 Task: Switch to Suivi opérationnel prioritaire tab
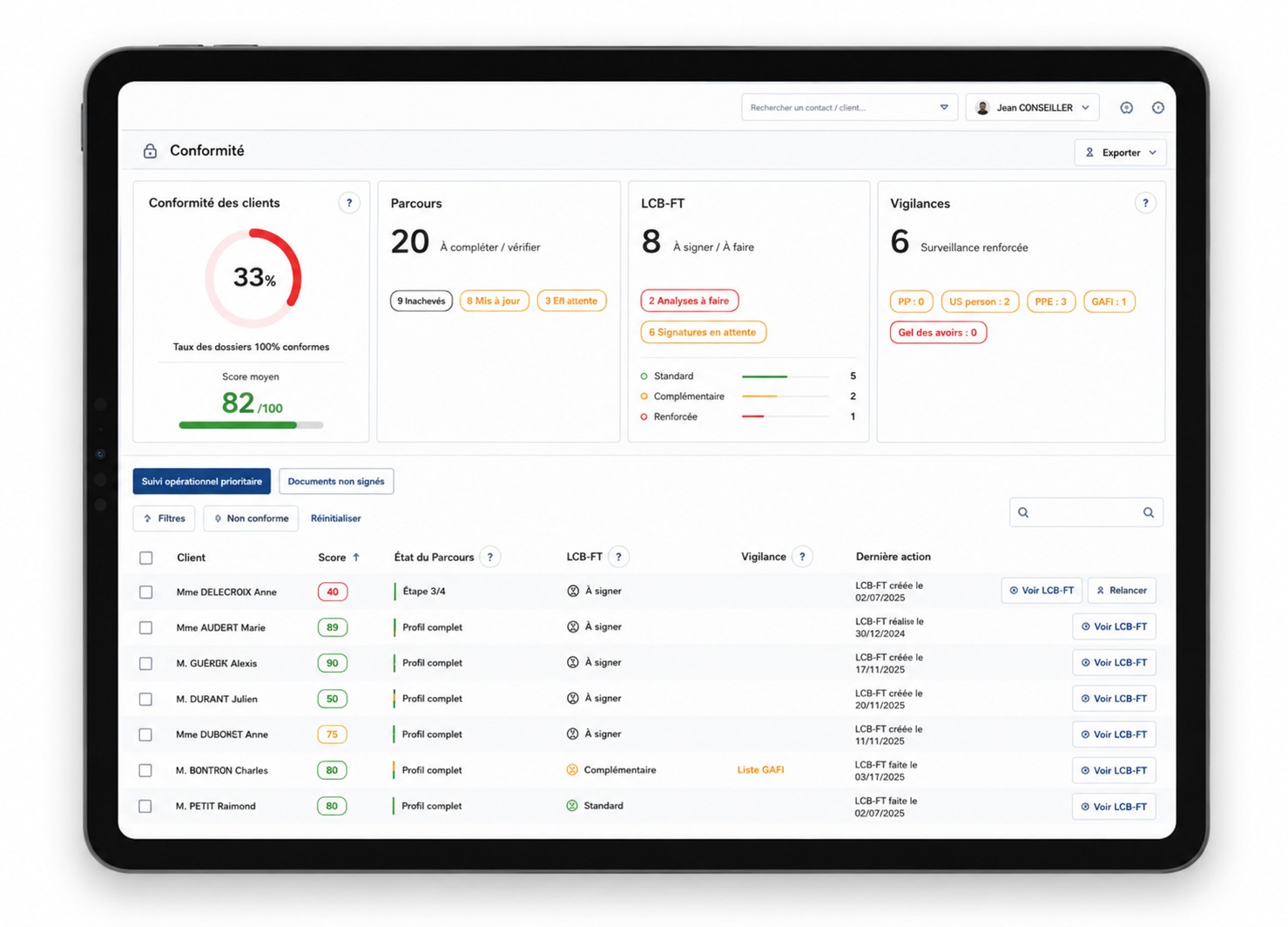point(201,481)
